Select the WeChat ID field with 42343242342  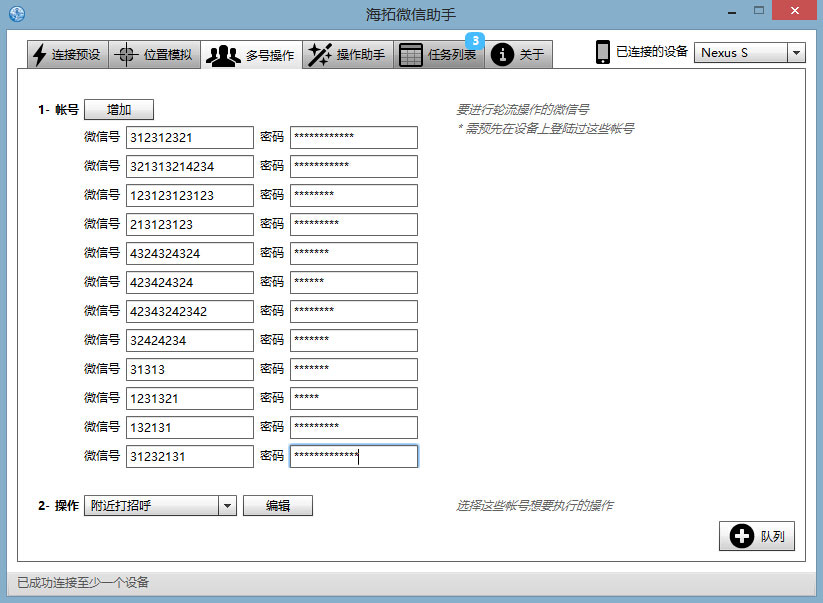(x=190, y=312)
